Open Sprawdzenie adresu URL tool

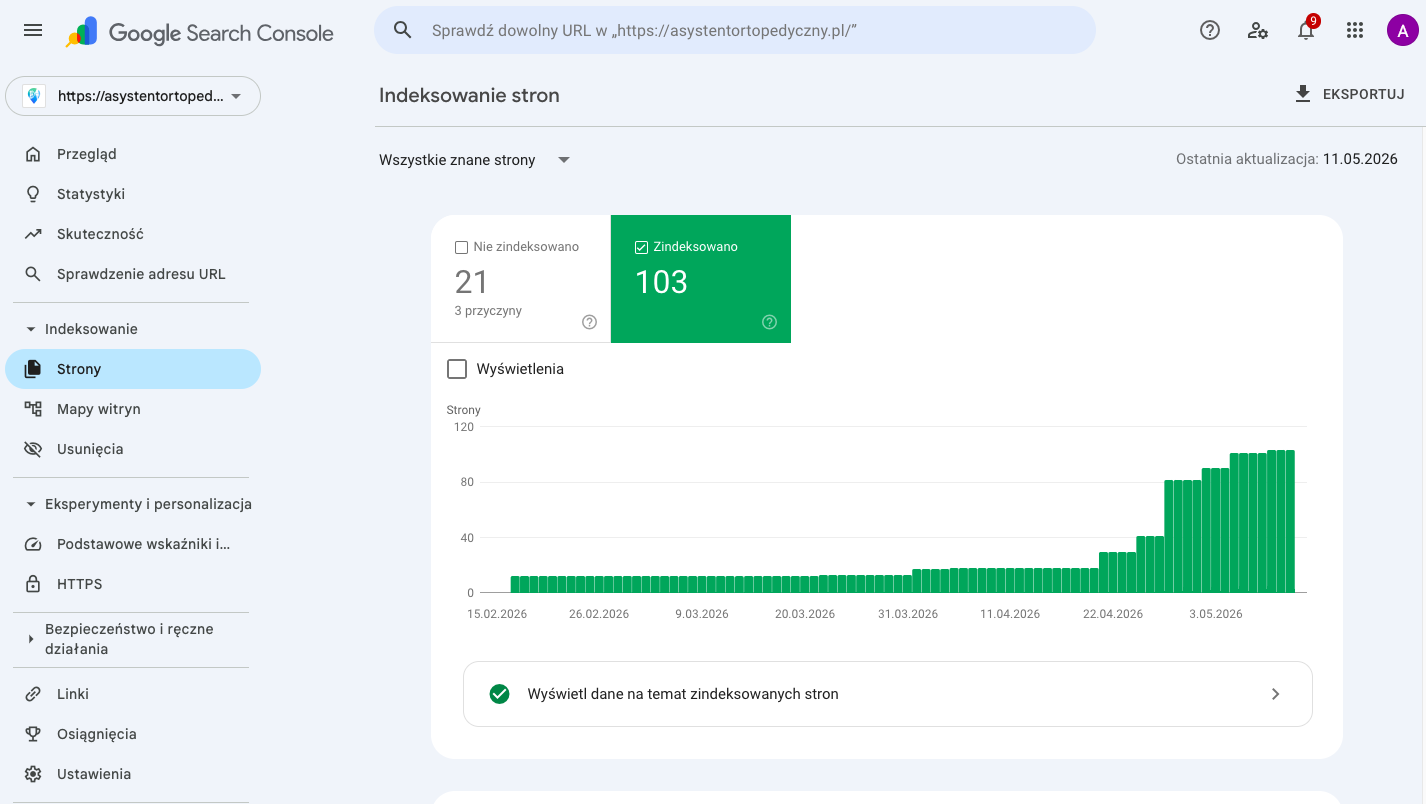131,274
